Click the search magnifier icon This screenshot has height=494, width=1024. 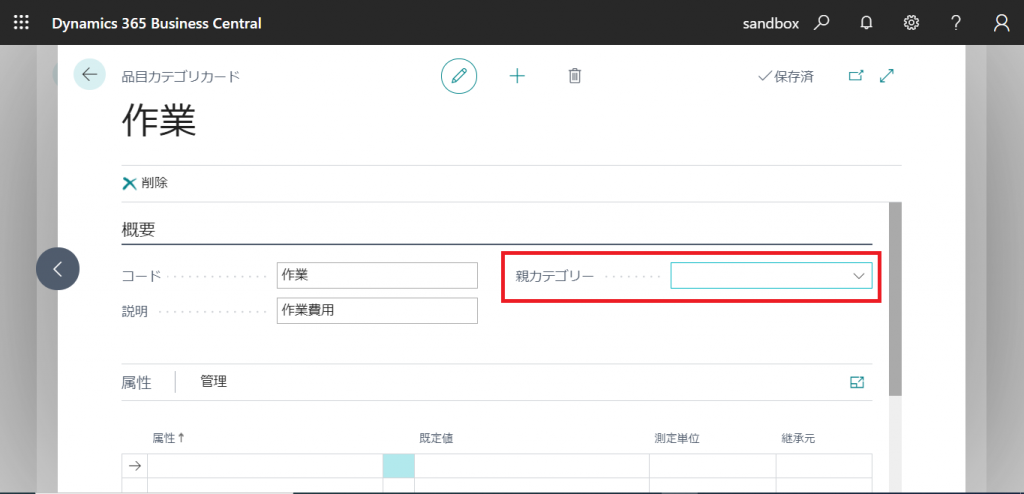[x=821, y=22]
